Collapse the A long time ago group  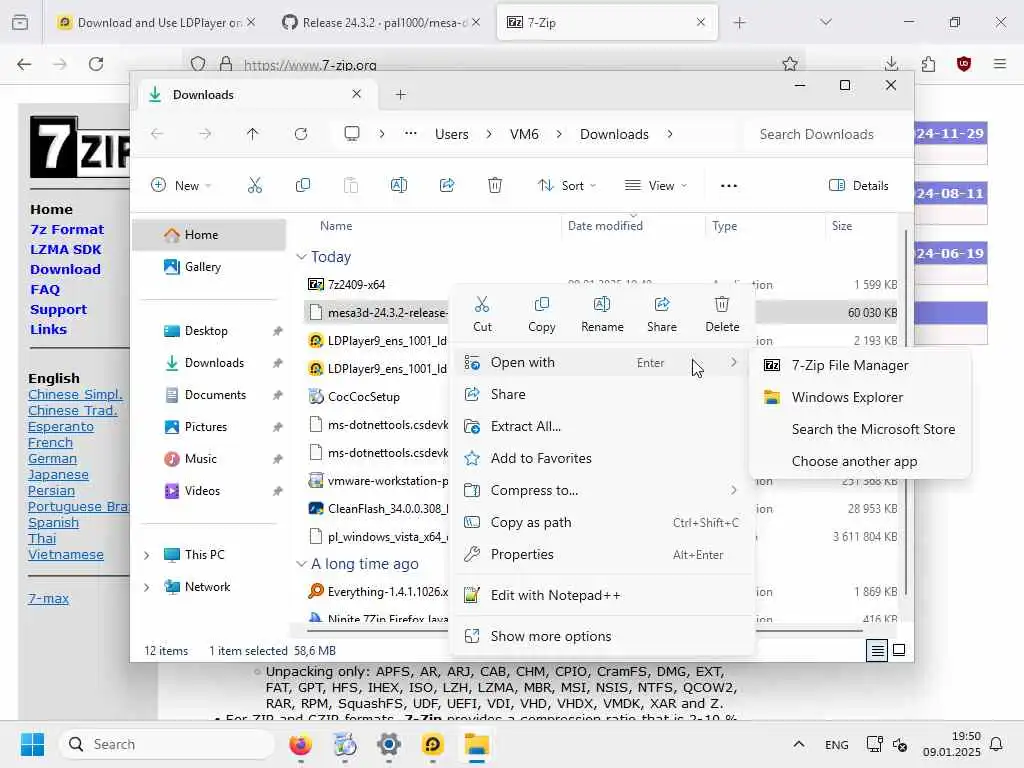pos(301,564)
